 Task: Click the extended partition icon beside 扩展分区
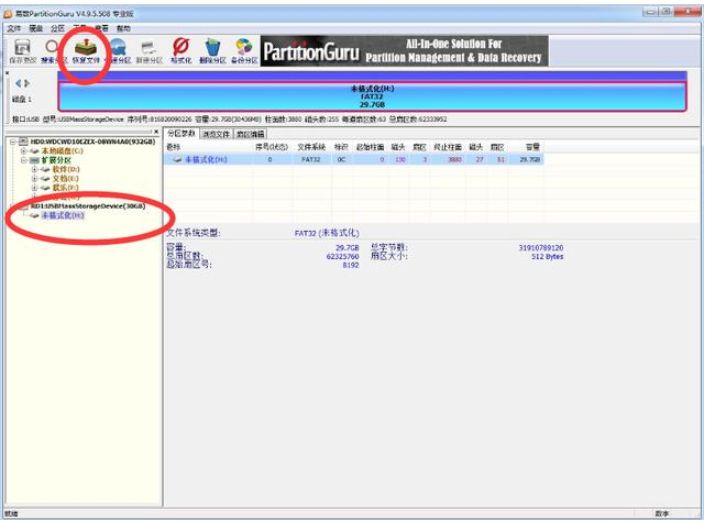34,160
